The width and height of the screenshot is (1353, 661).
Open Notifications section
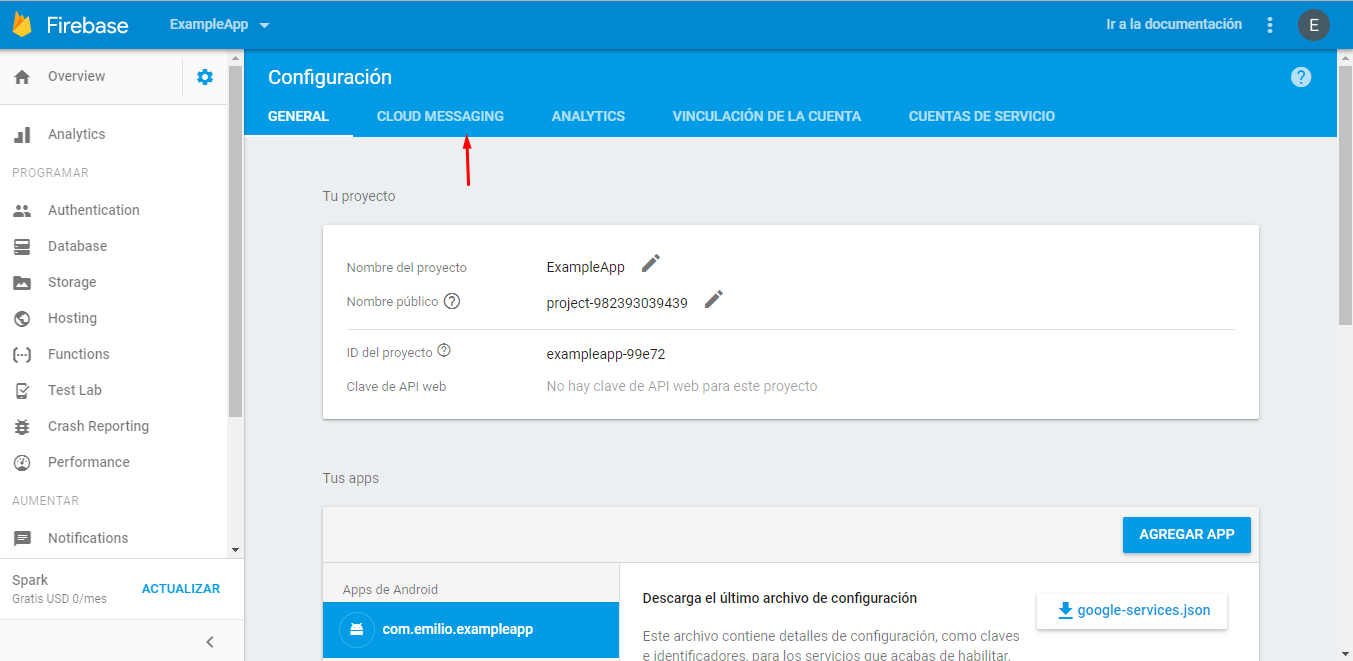88,538
